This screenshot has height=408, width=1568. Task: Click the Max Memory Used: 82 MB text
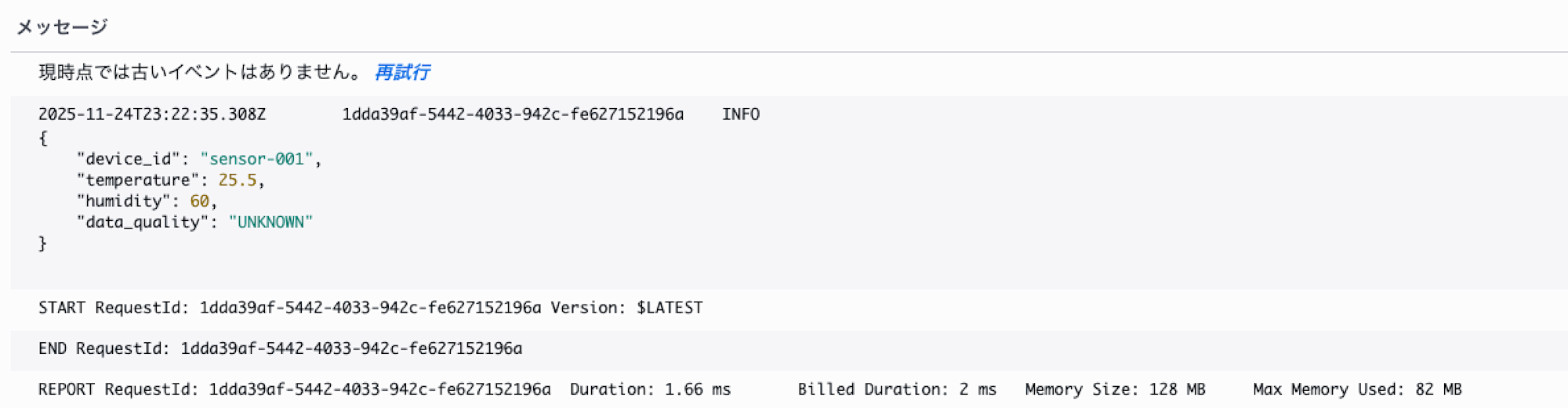[x=1357, y=389]
